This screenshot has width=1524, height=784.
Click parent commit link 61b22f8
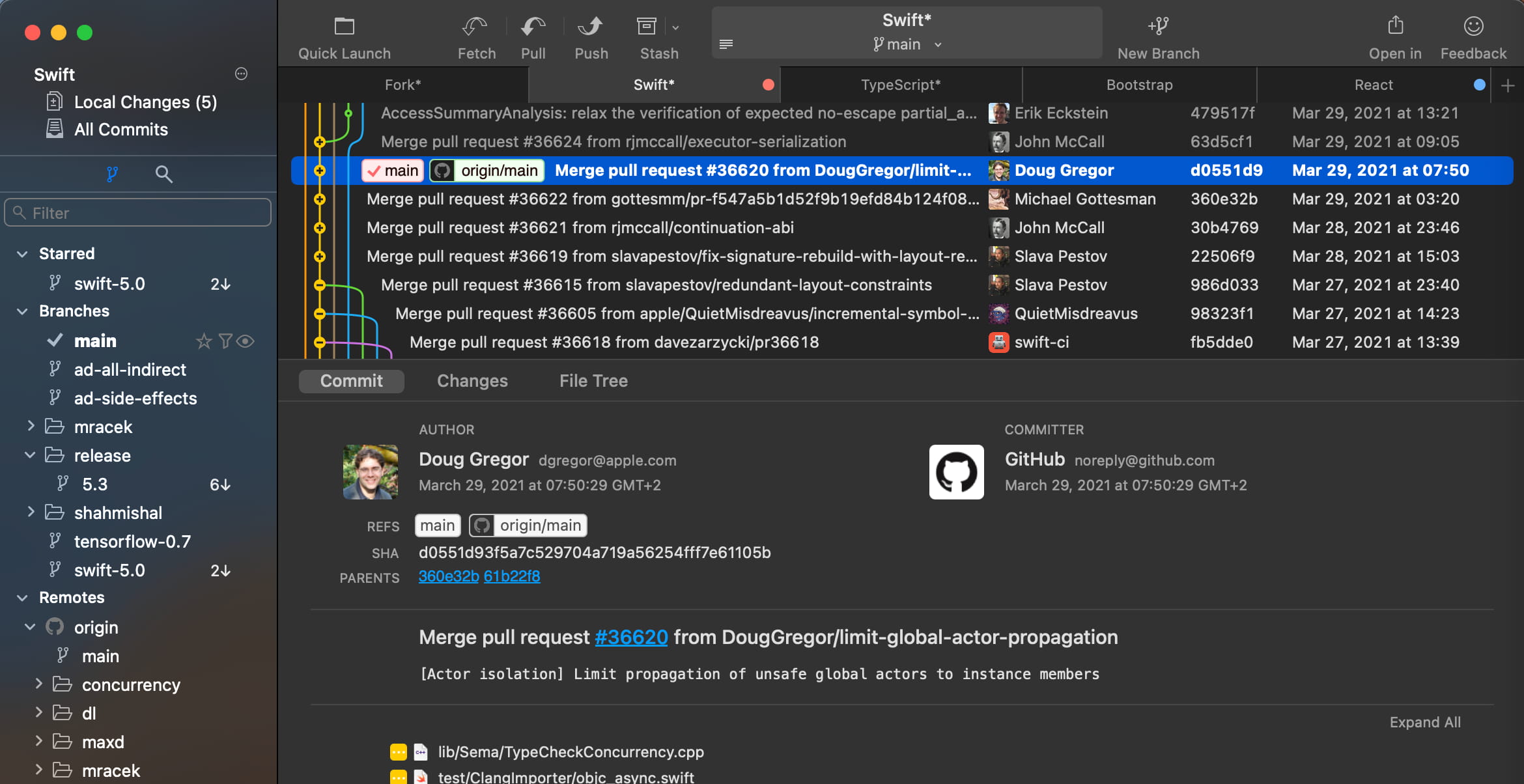pos(511,576)
